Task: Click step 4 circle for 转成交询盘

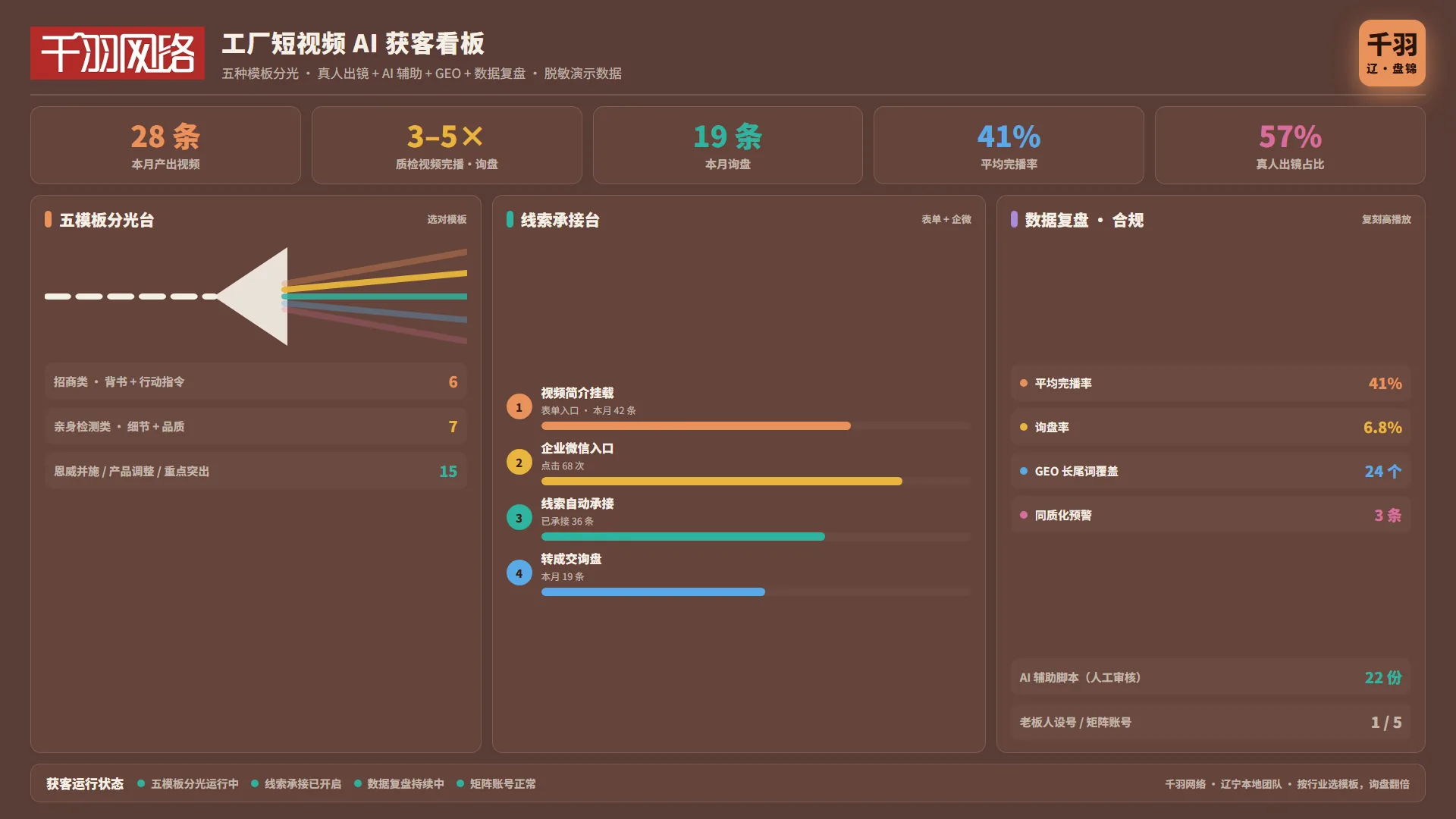Action: [519, 573]
